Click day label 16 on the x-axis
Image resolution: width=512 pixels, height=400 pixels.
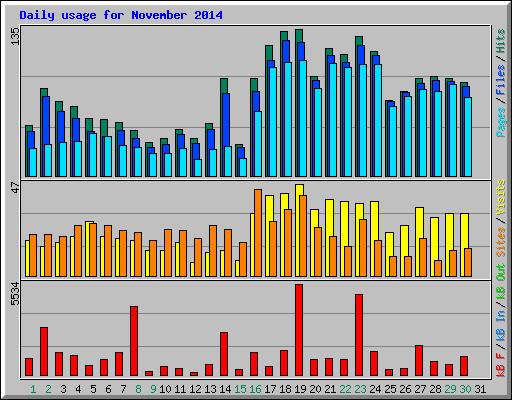255,389
